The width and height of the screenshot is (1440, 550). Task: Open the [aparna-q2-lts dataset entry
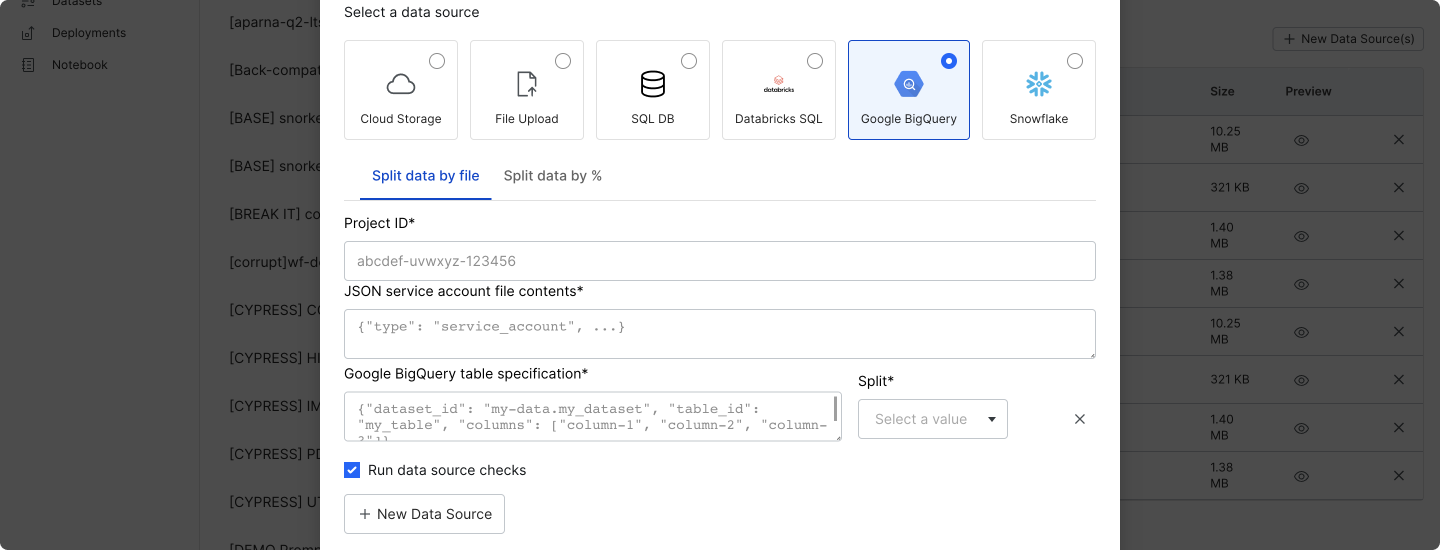click(275, 22)
